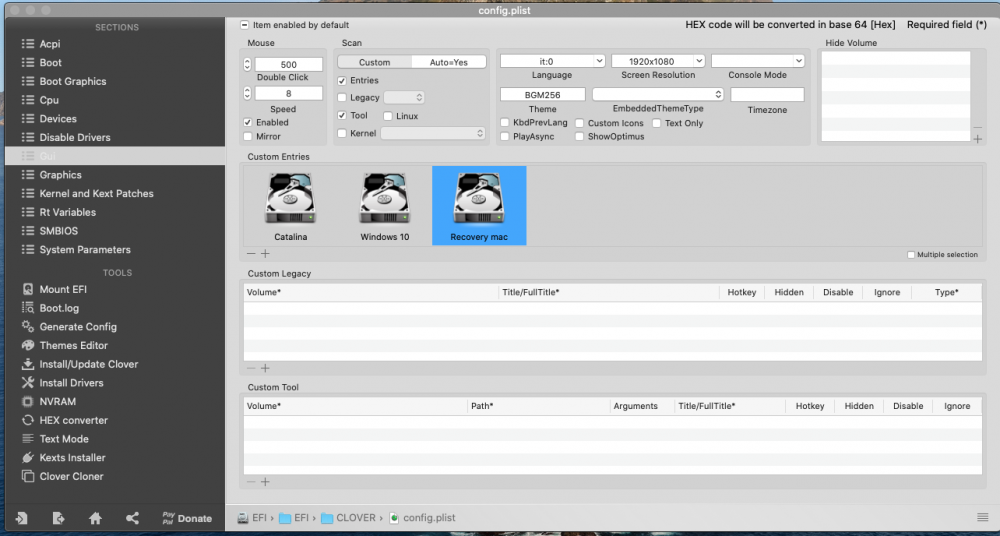Click the export icon in bottom toolbar
Viewport: 1000px width, 536px height.
coord(58,518)
